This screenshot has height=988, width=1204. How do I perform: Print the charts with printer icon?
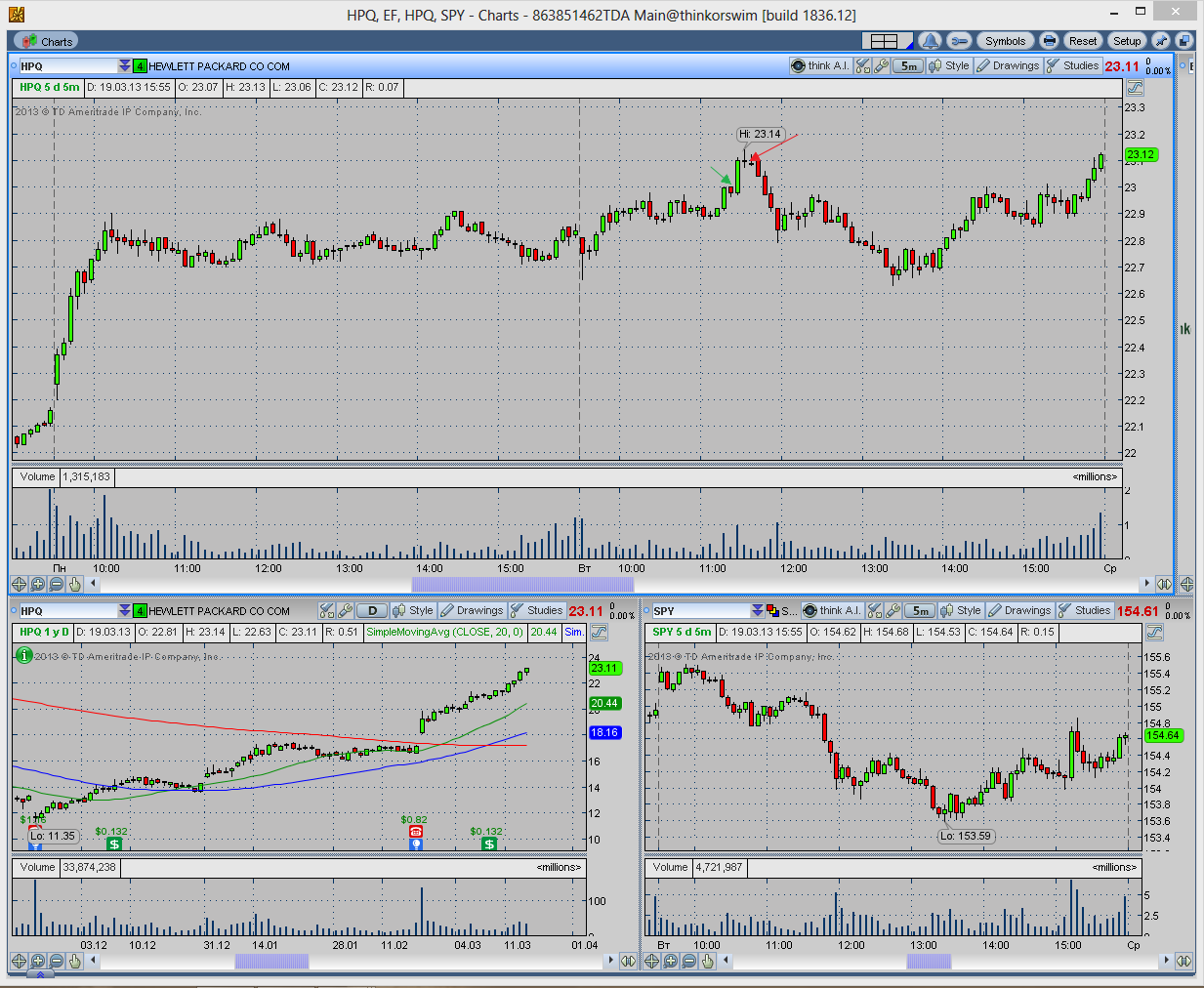click(1049, 41)
